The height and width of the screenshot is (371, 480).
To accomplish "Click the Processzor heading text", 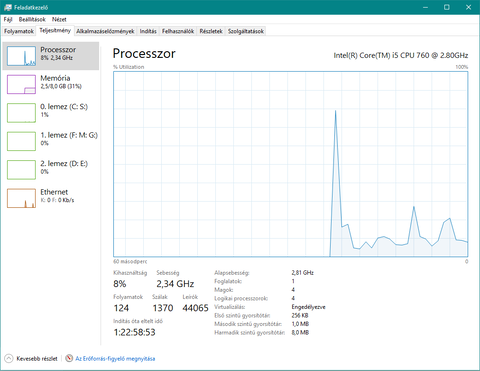I will pyautogui.click(x=144, y=54).
